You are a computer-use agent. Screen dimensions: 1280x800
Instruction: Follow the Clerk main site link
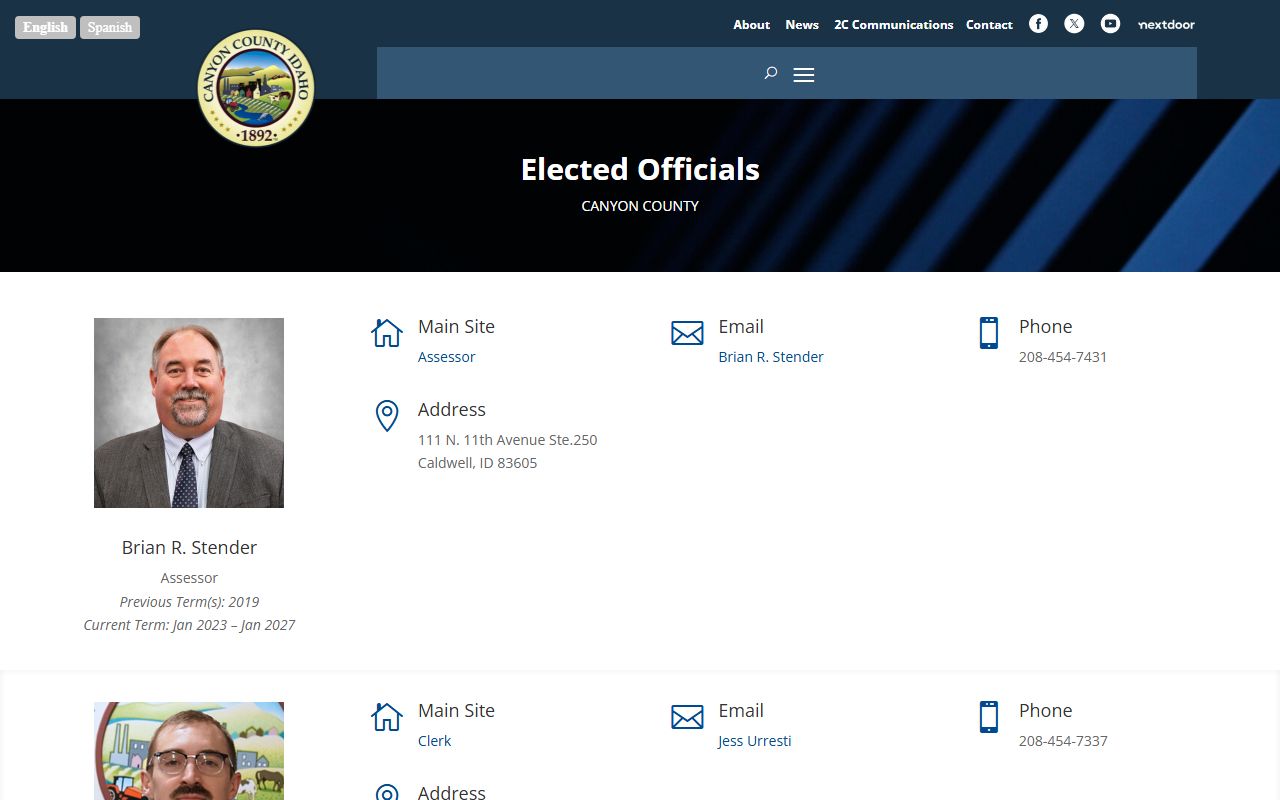pyautogui.click(x=434, y=741)
